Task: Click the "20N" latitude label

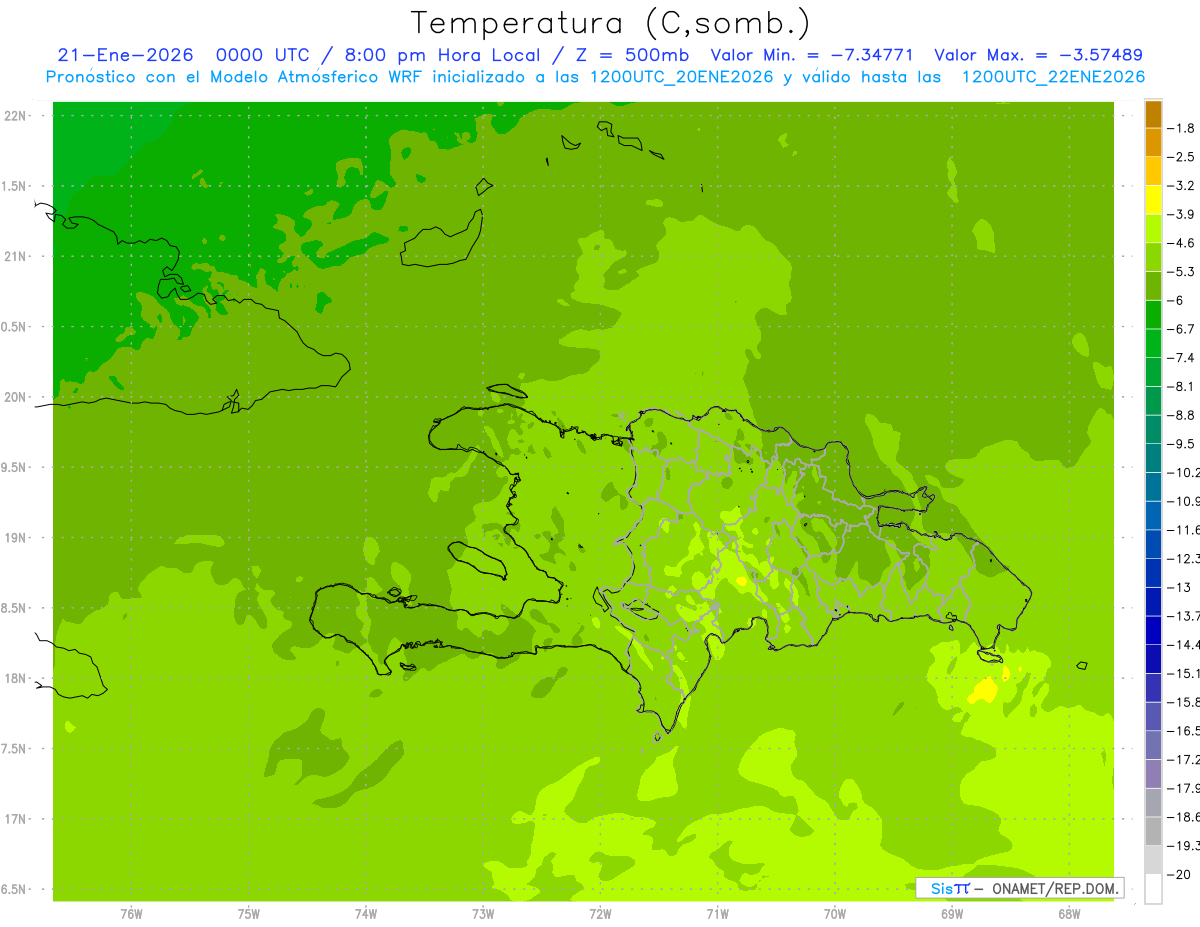Action: [x=15, y=397]
